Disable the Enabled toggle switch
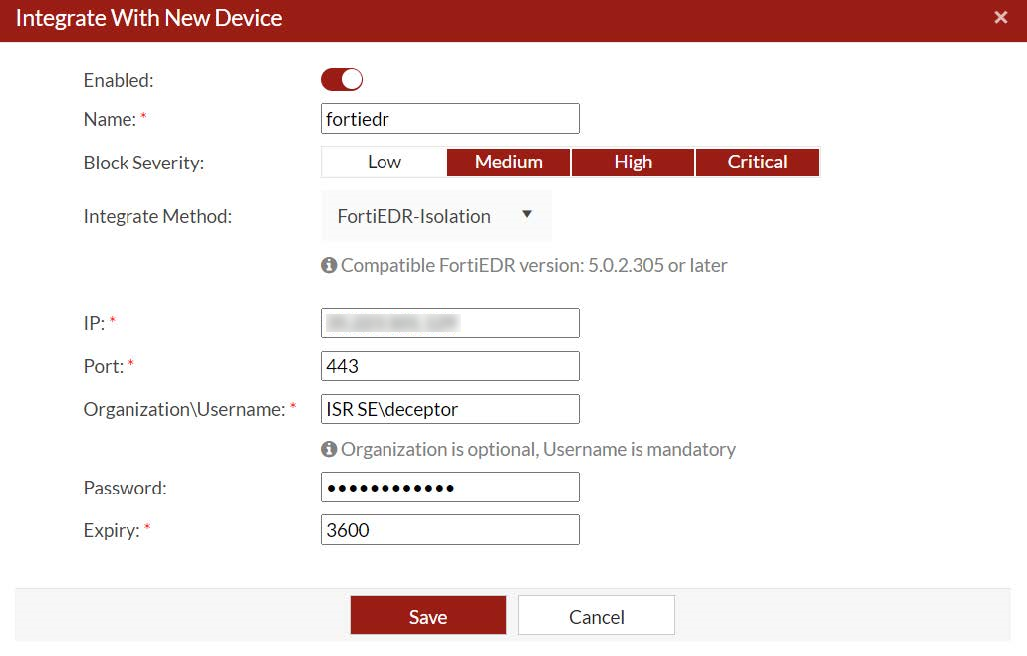The image size is (1027, 656). click(342, 79)
